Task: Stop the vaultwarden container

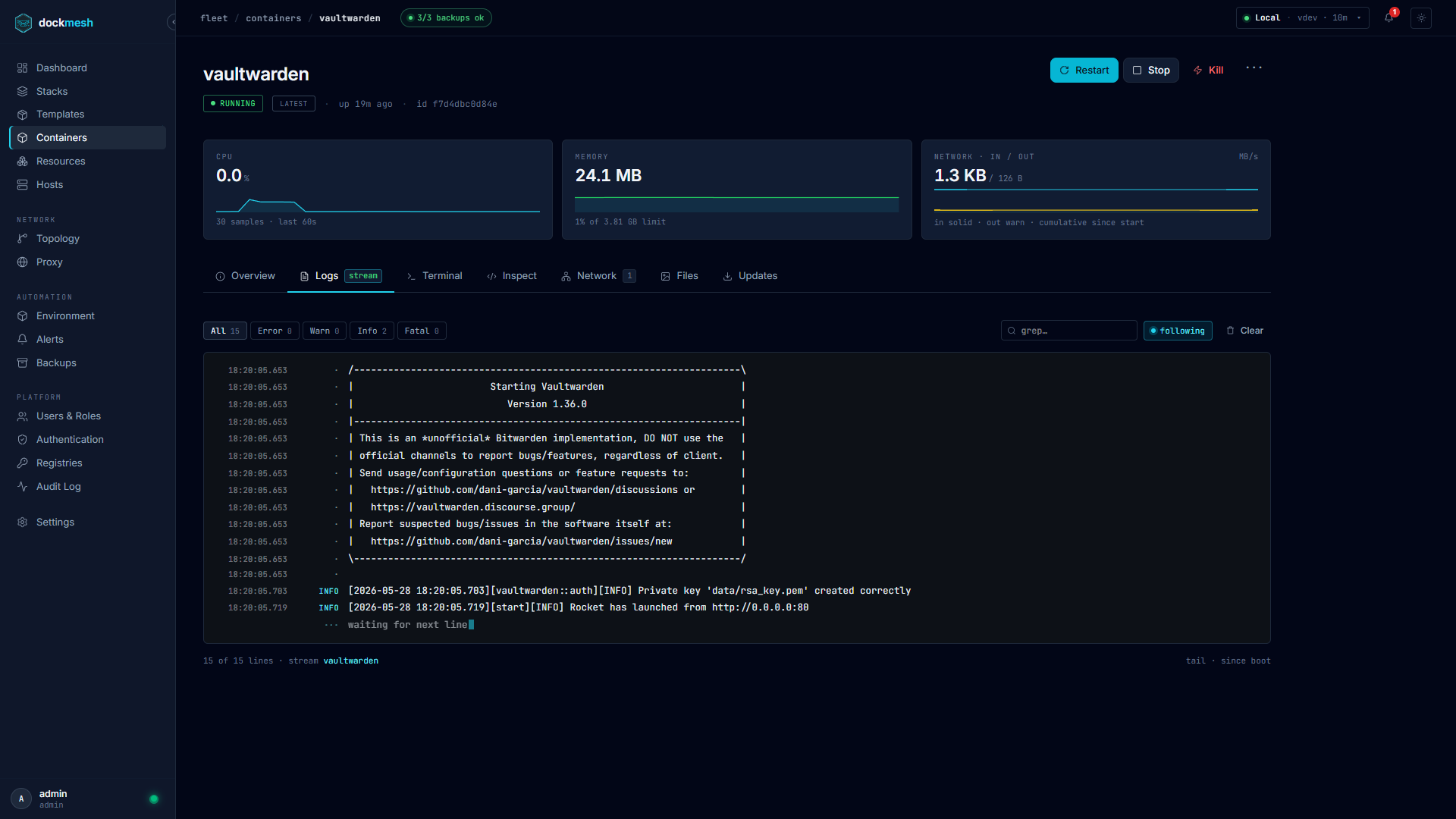Action: pyautogui.click(x=1151, y=70)
